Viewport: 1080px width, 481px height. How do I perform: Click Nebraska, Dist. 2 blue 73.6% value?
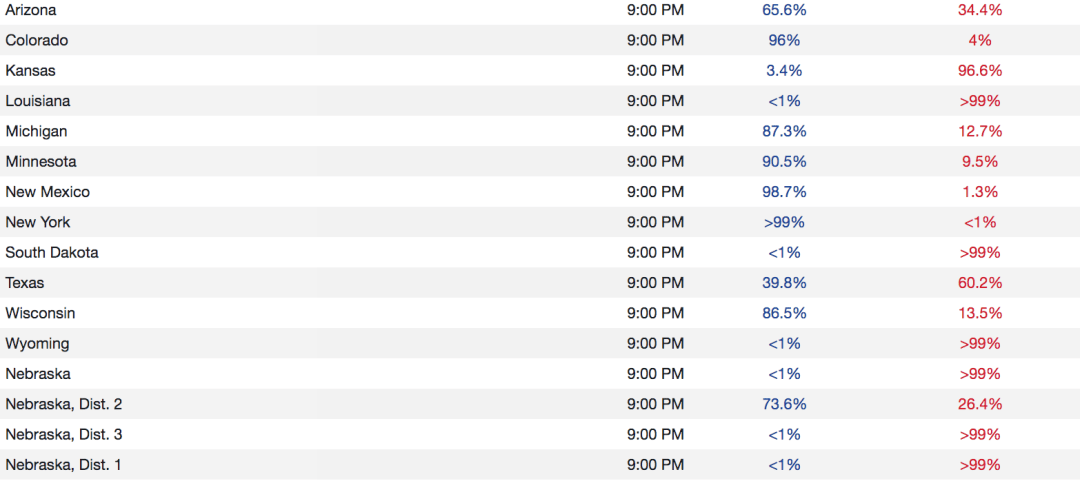click(784, 404)
